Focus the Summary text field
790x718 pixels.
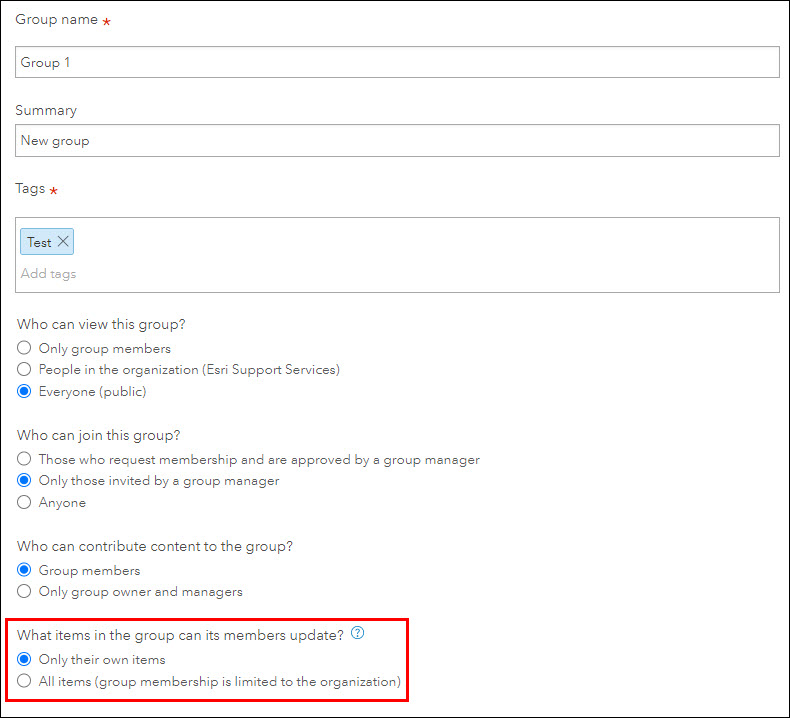click(x=397, y=141)
